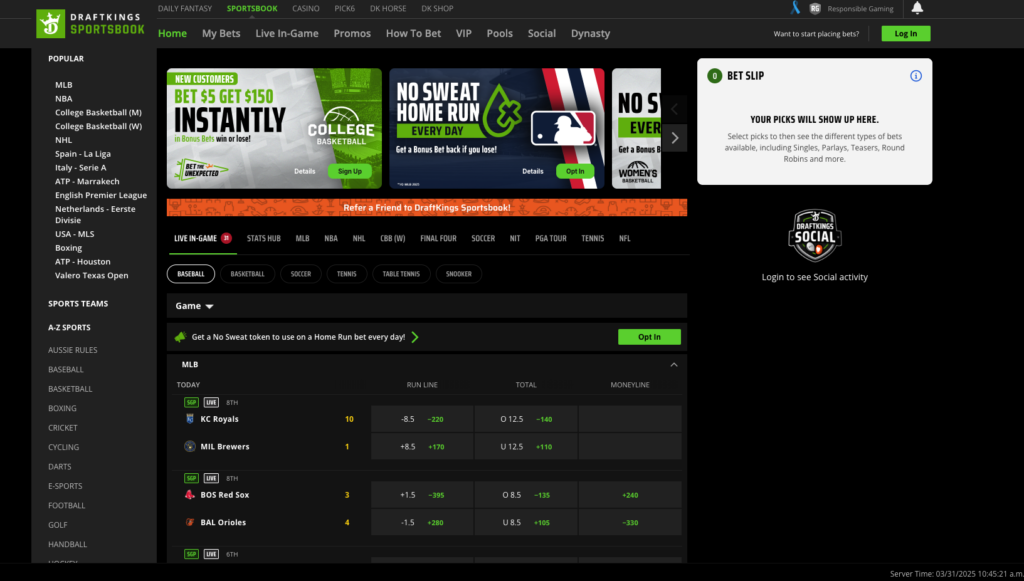Click the KC Royals team logo
This screenshot has height=581, width=1024.
click(189, 419)
